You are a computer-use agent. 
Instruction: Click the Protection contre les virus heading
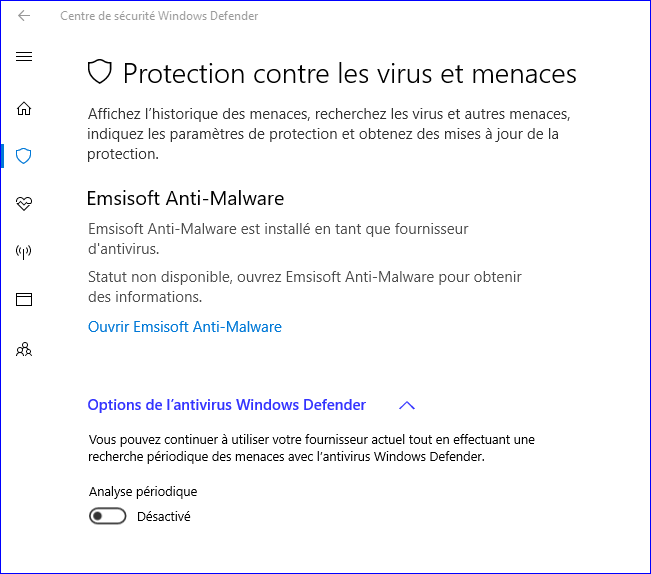[x=349, y=73]
